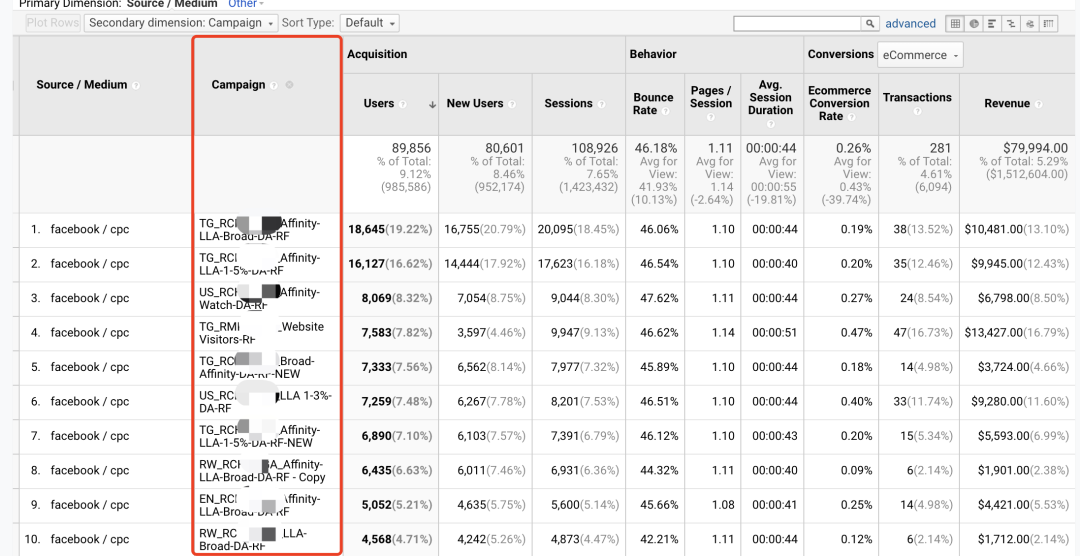Sort by the Revenue column header

1007,103
